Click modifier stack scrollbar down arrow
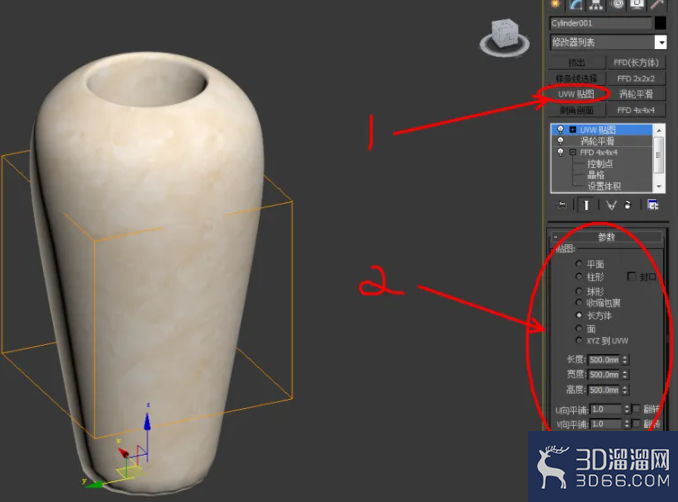 (659, 186)
